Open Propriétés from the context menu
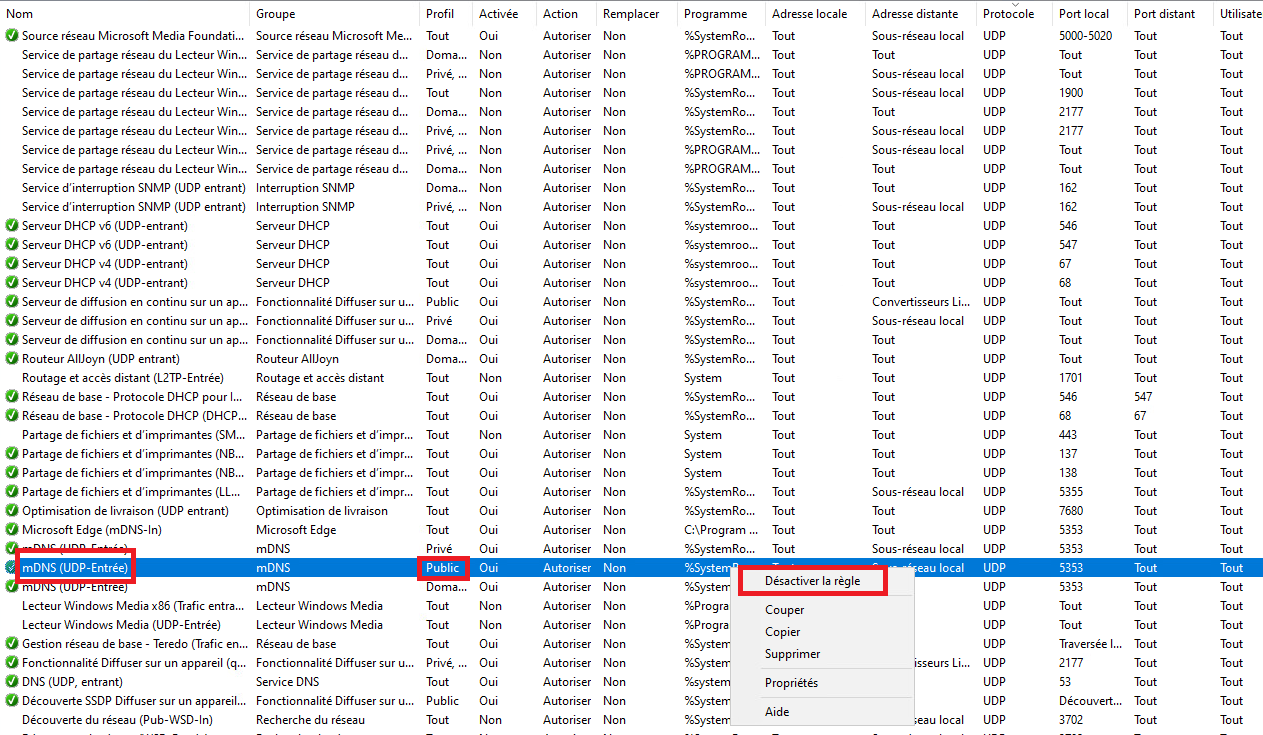 (x=791, y=683)
